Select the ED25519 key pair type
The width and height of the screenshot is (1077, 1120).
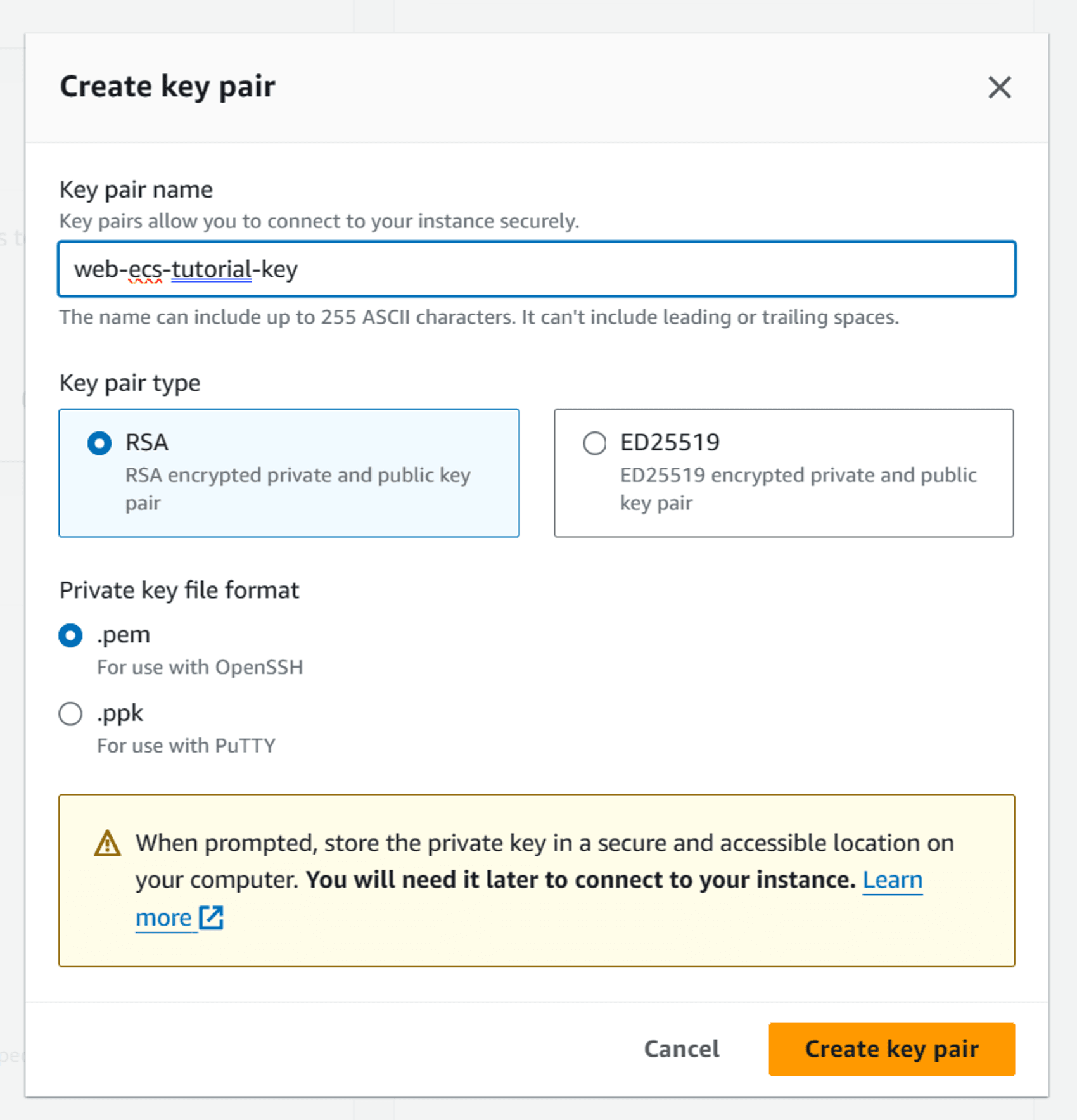pyautogui.click(x=594, y=443)
